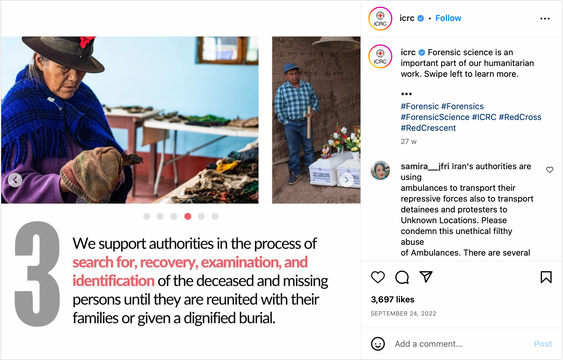Like samira__jfri's comment with the small heart
This screenshot has width=563, height=360.
pyautogui.click(x=549, y=170)
